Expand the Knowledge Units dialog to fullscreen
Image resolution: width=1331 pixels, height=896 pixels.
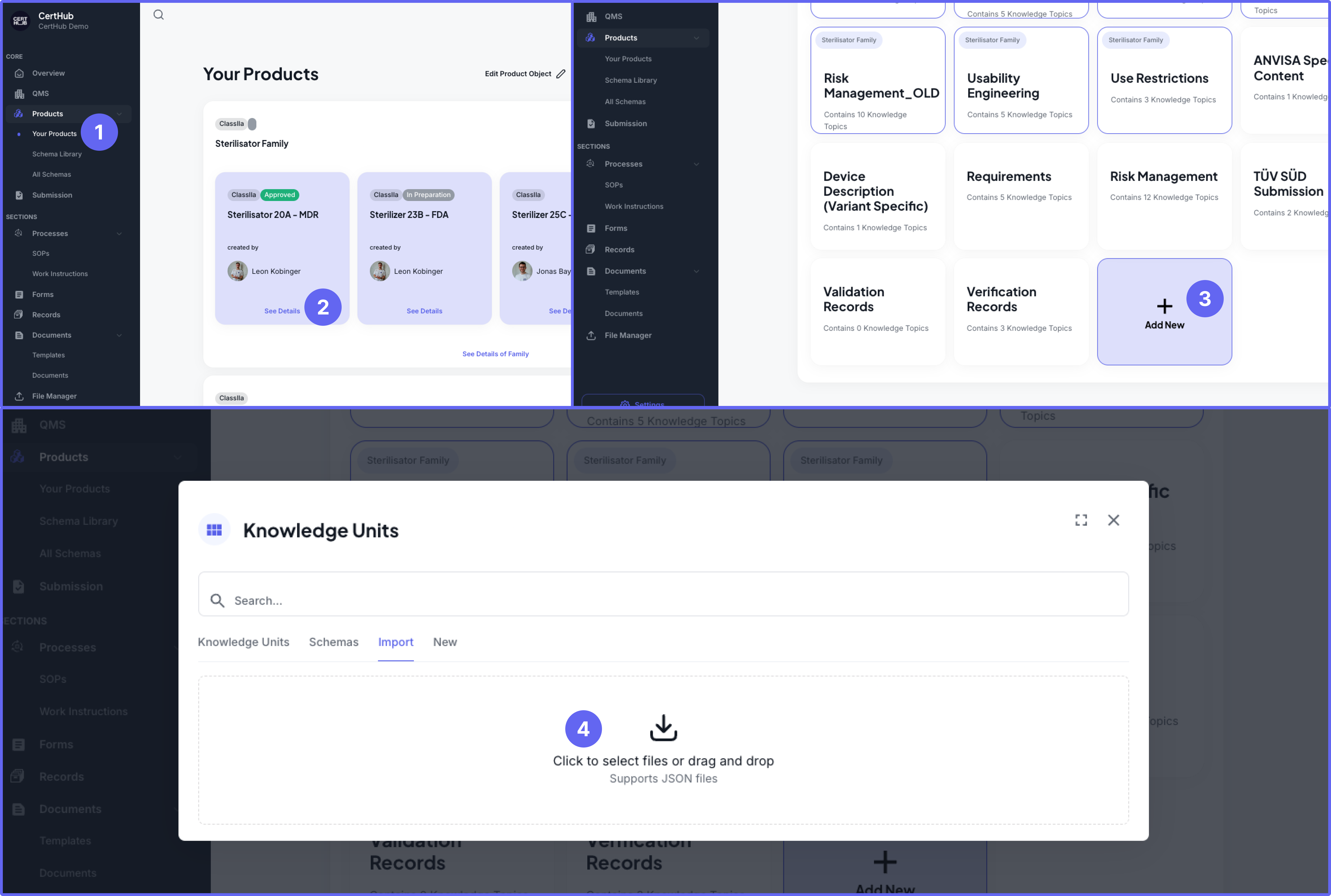(1081, 520)
